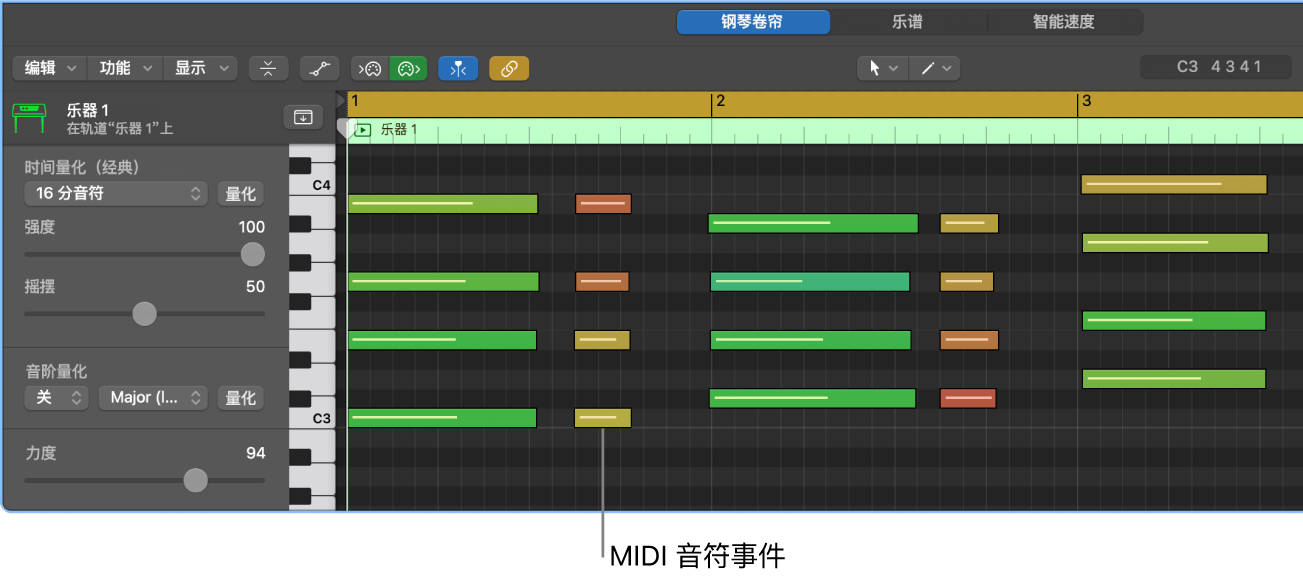Open the 功能 menu
1303x577 pixels.
(125, 68)
